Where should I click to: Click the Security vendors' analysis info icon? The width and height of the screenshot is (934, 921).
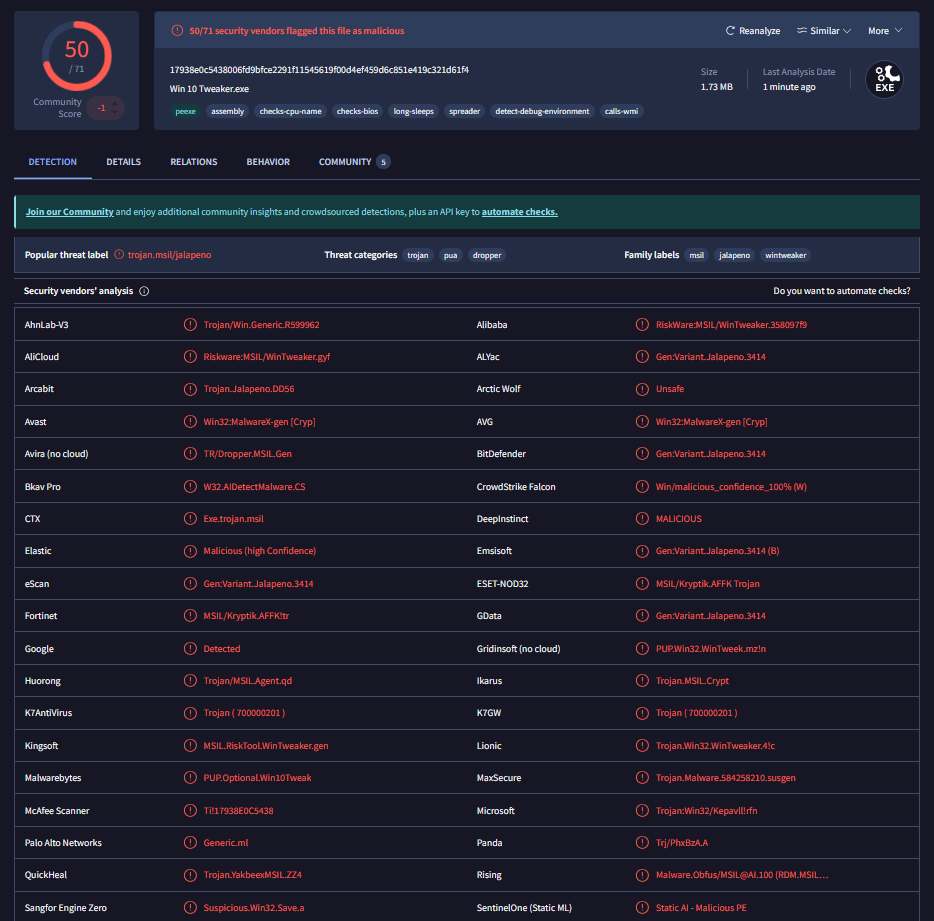pyautogui.click(x=144, y=291)
